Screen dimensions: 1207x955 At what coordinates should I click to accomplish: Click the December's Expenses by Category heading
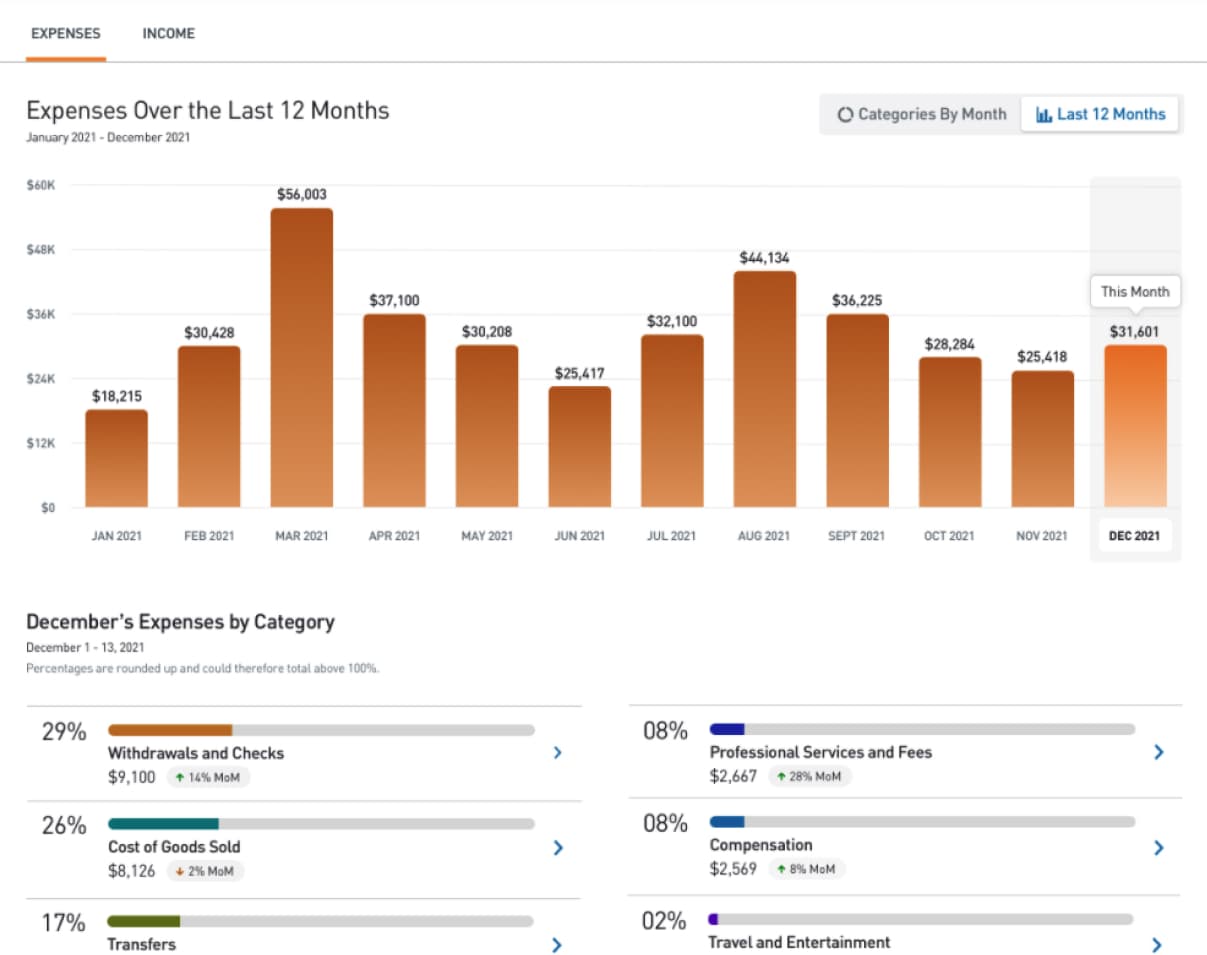point(180,622)
